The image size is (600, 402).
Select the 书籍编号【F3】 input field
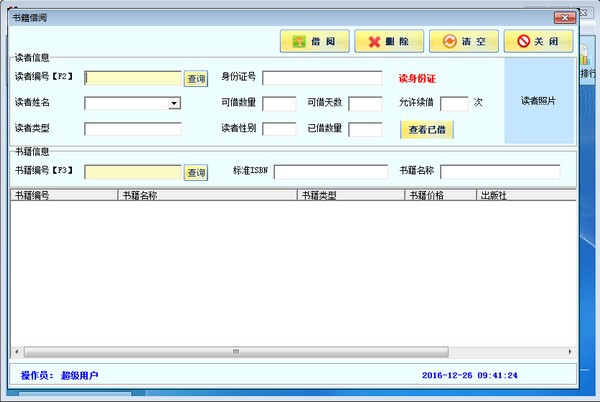[132, 172]
